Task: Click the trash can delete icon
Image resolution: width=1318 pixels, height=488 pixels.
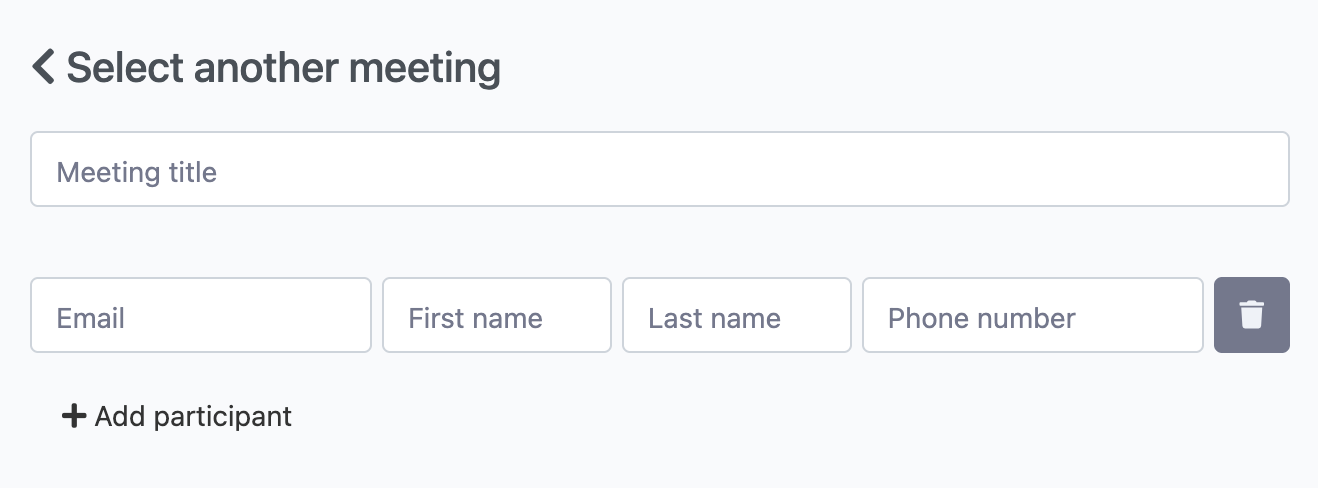Action: click(x=1251, y=315)
